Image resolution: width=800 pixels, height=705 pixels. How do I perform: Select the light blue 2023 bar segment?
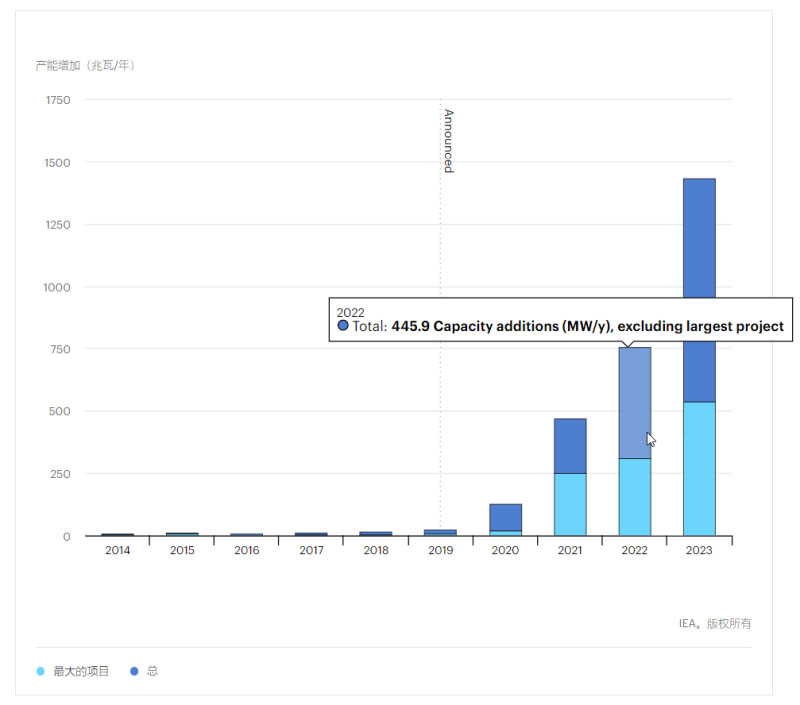pyautogui.click(x=699, y=468)
